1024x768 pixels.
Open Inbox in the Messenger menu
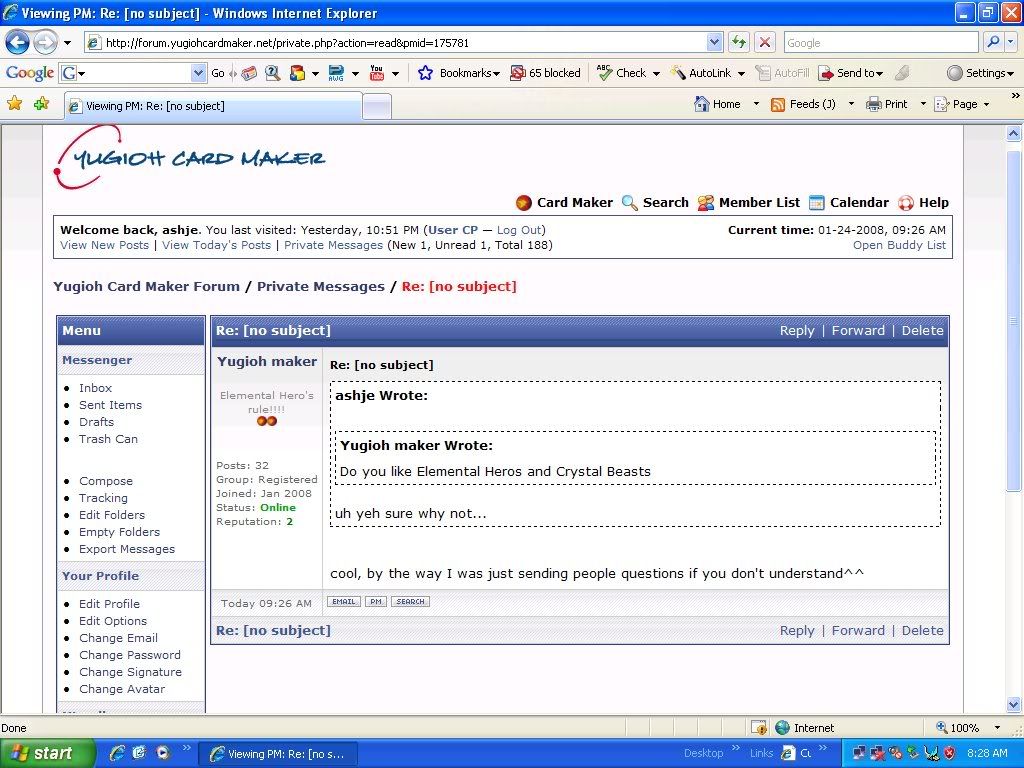click(x=95, y=388)
